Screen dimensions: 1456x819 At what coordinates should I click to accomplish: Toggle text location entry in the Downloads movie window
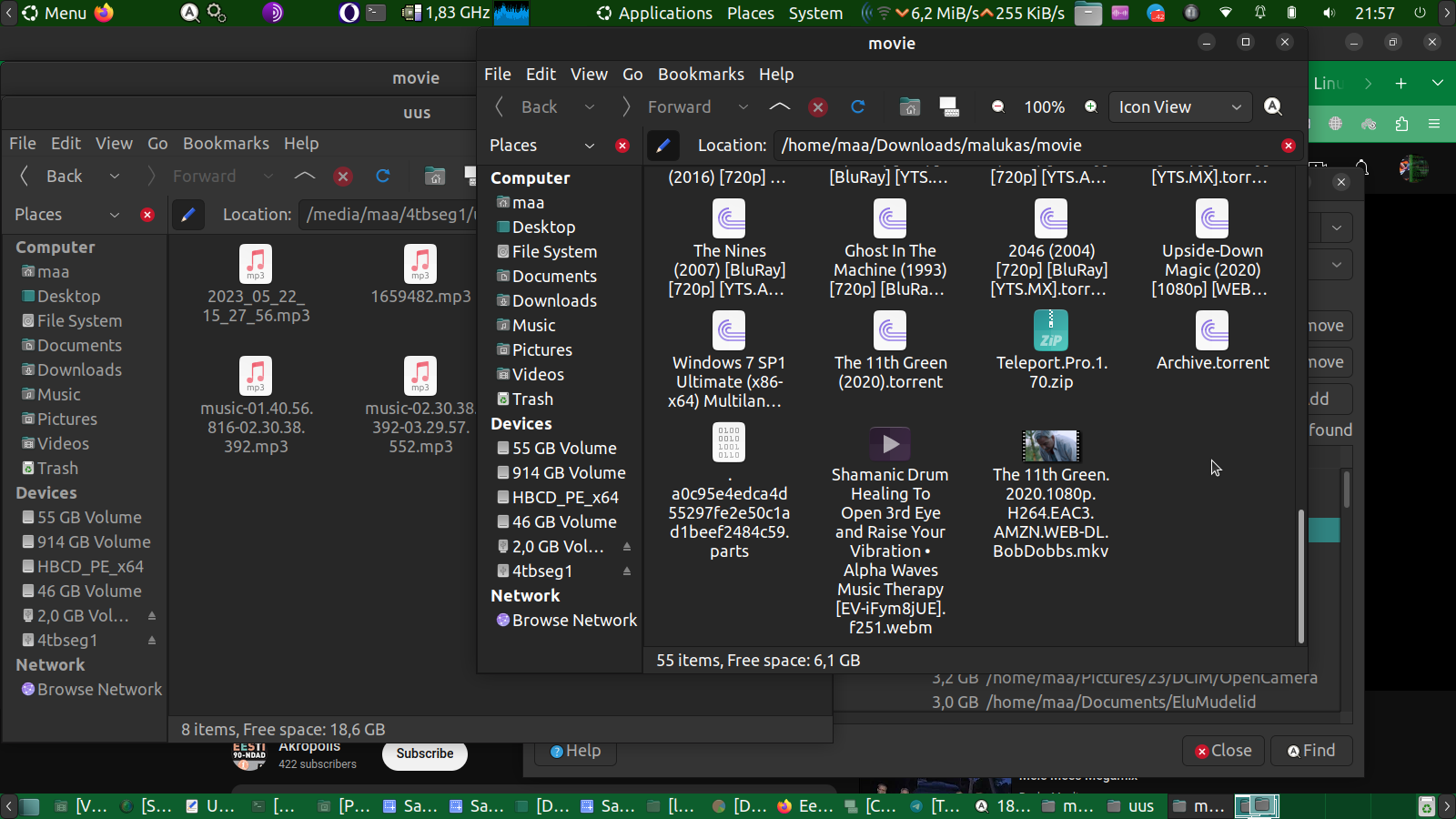[662, 146]
